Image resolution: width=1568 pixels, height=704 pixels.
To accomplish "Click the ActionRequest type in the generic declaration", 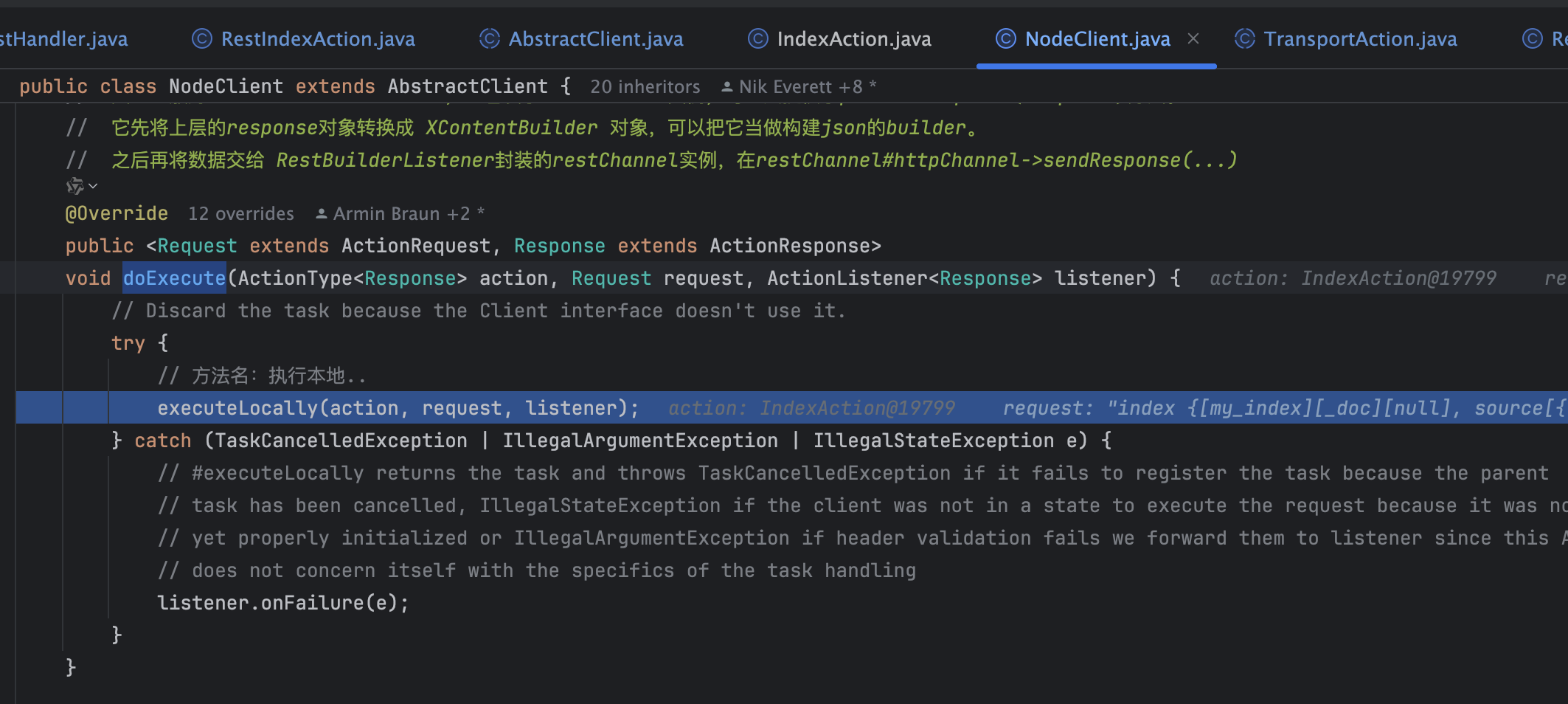I will point(416,246).
